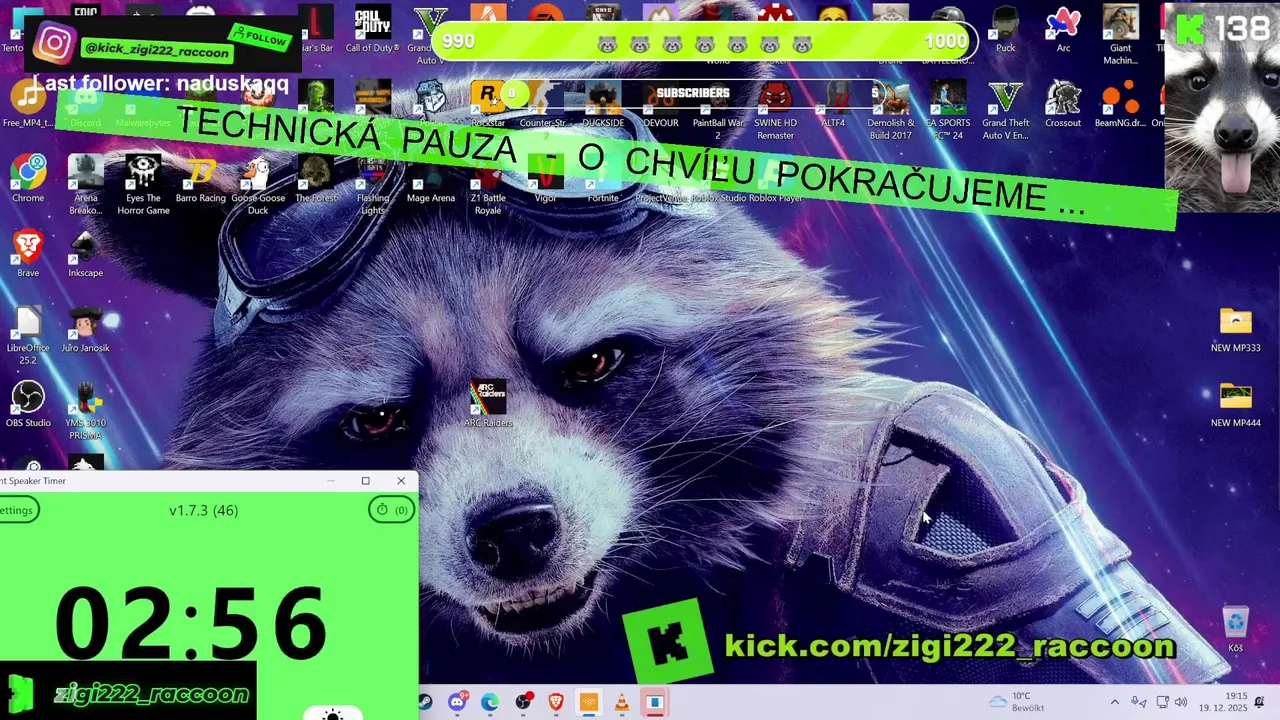Select the Arena Breako... desktop shortcut
Viewport: 1280px width, 720px height.
pyautogui.click(x=86, y=185)
